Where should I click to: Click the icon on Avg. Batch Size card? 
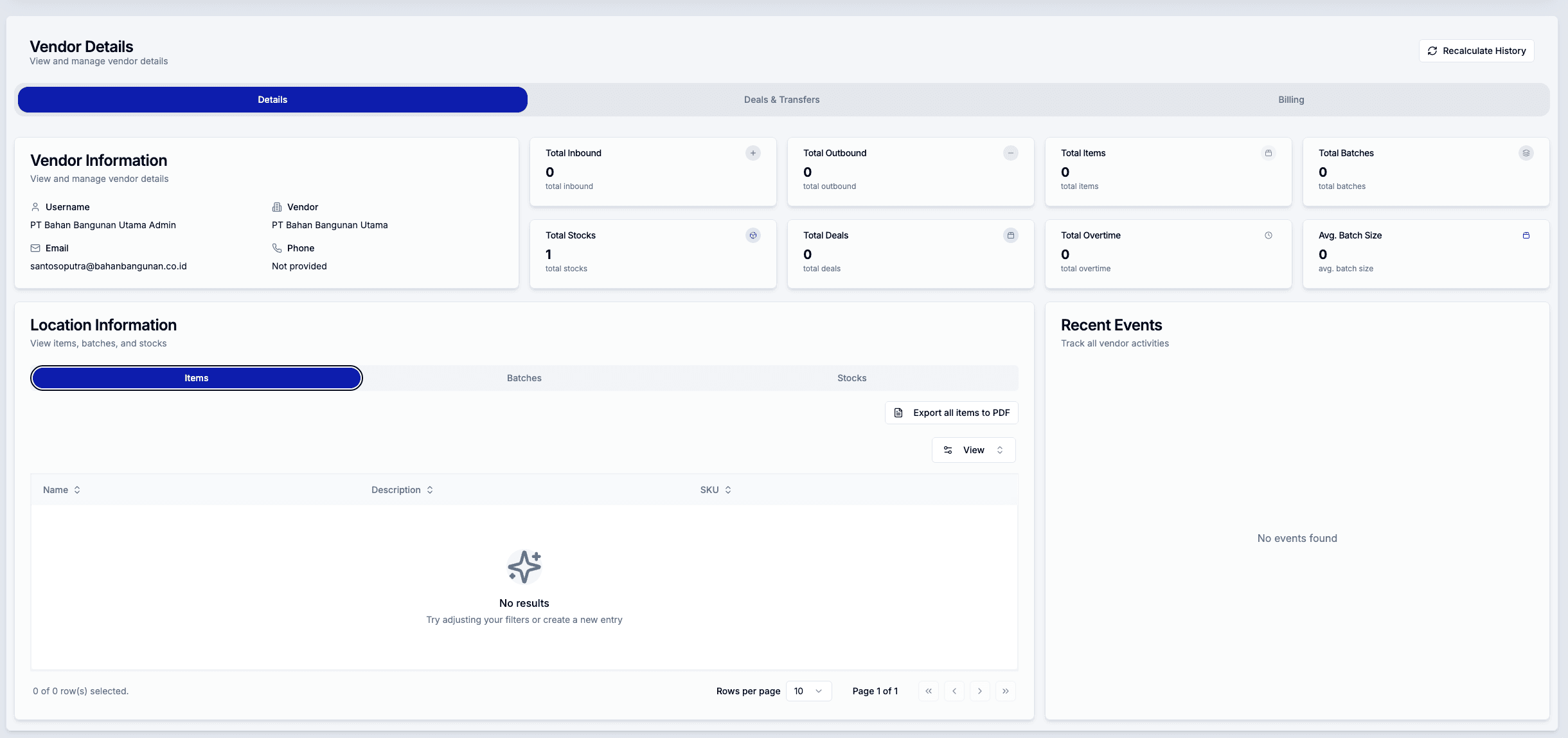(1526, 235)
